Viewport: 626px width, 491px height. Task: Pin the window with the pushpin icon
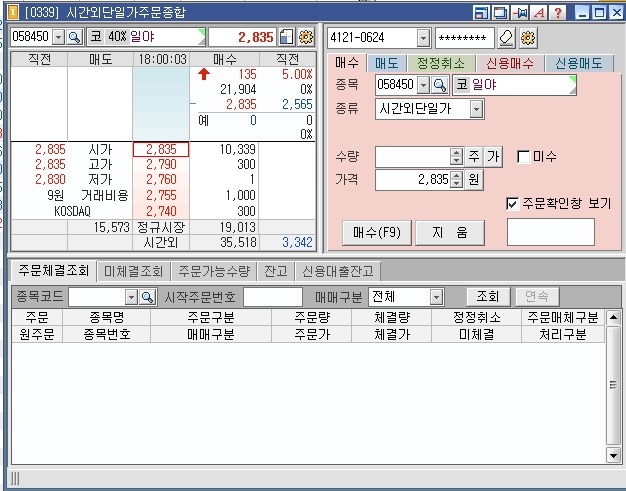520,13
